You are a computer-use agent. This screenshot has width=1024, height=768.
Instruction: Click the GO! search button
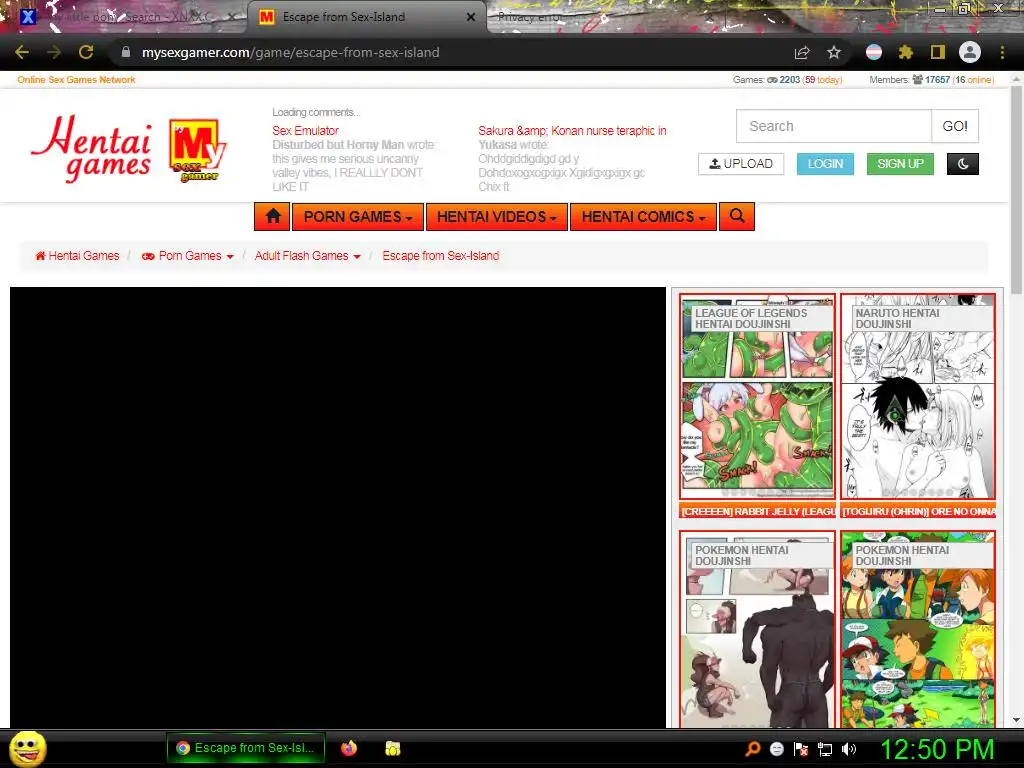tap(955, 126)
